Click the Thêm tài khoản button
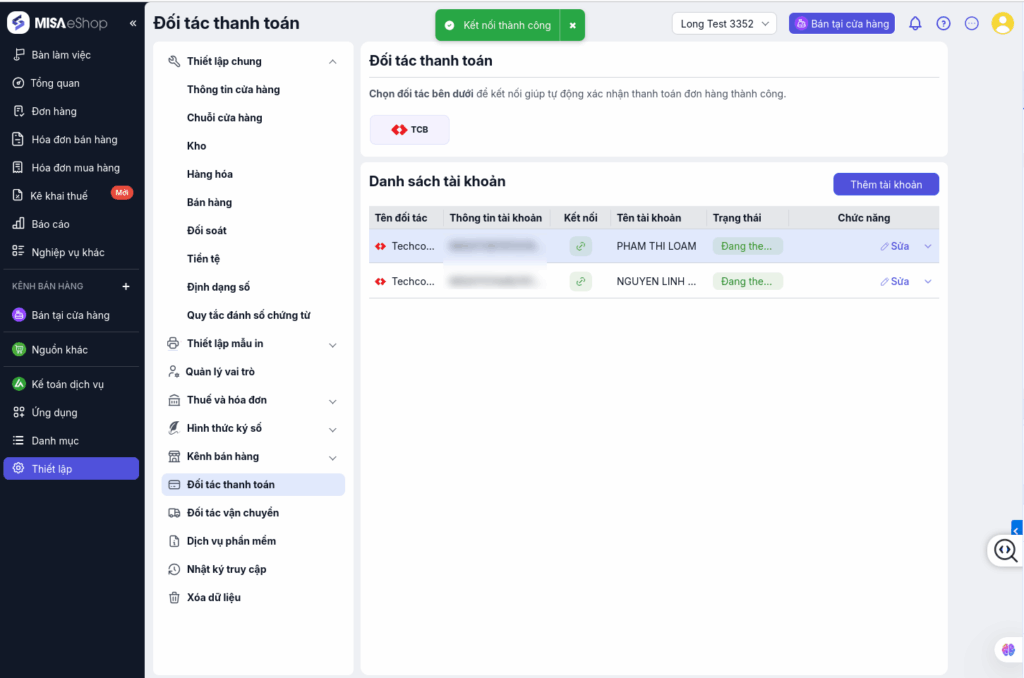 886,185
